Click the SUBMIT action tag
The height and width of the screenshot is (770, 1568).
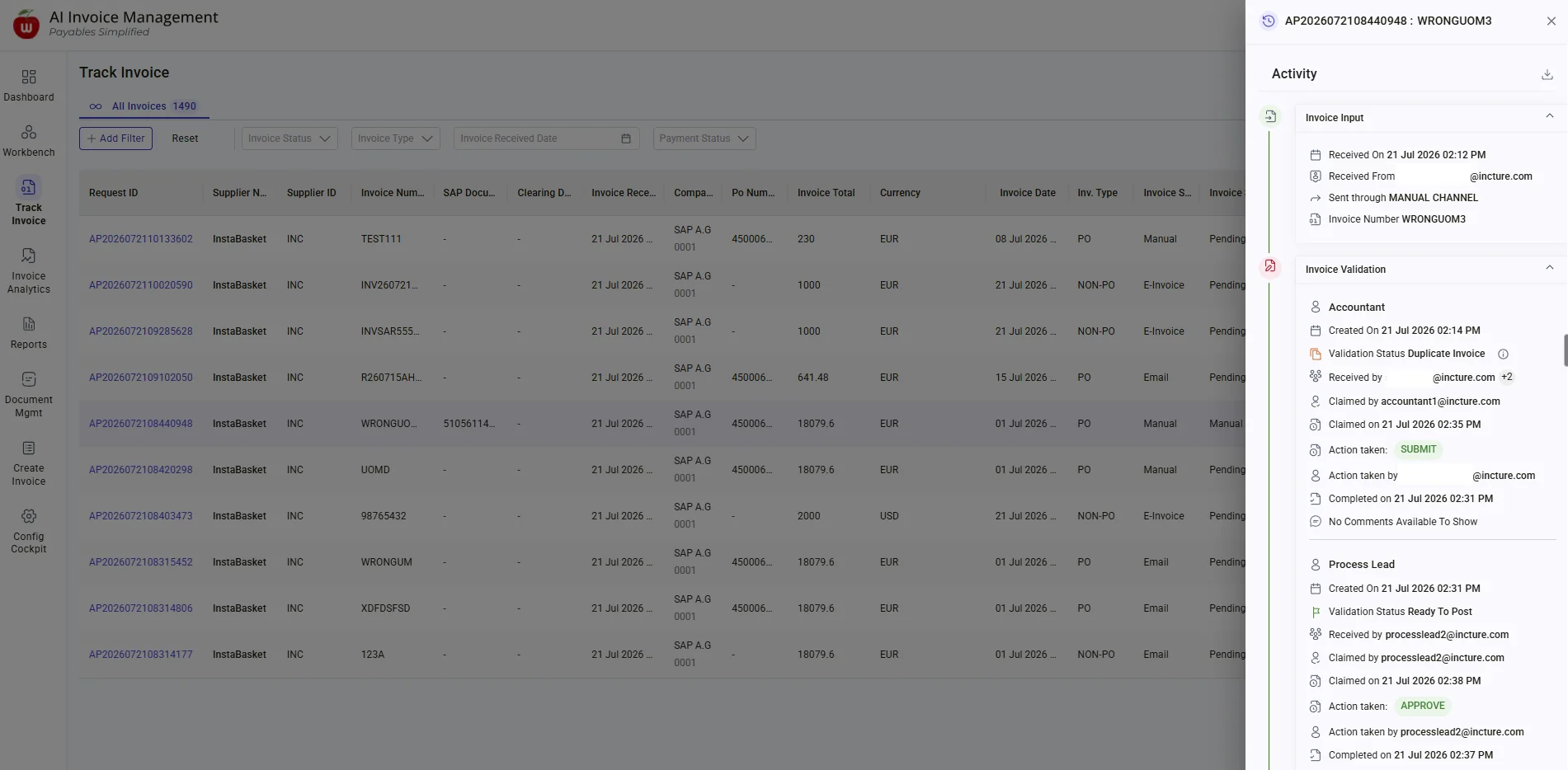[x=1419, y=450]
